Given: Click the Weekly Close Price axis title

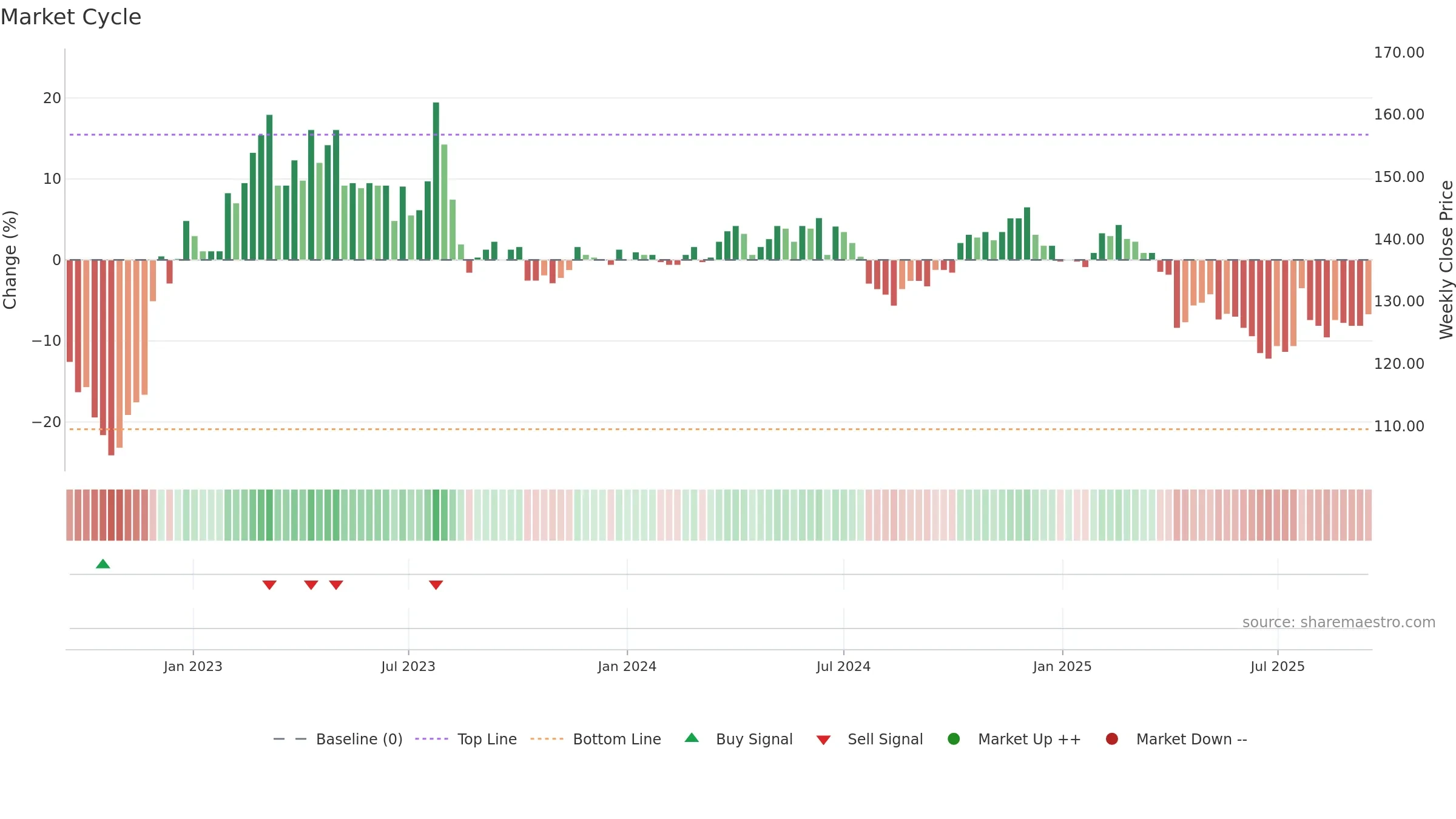Looking at the screenshot, I should (x=1446, y=260).
